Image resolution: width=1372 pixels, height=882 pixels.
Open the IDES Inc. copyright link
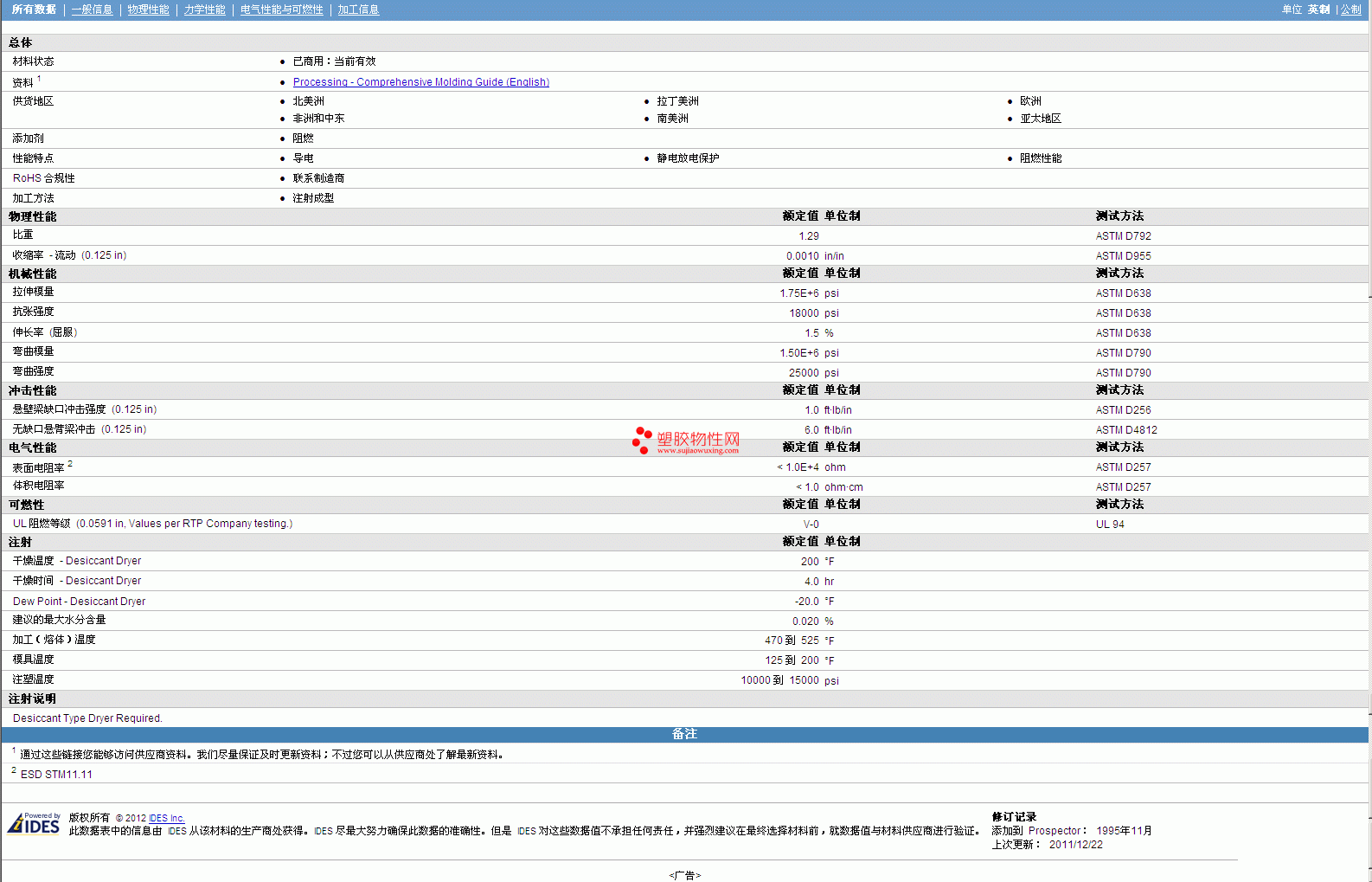point(166,818)
